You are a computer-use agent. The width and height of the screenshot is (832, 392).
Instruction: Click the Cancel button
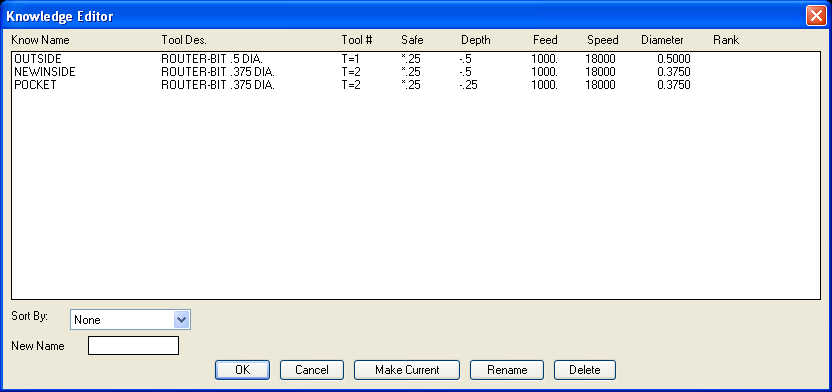pyautogui.click(x=311, y=370)
